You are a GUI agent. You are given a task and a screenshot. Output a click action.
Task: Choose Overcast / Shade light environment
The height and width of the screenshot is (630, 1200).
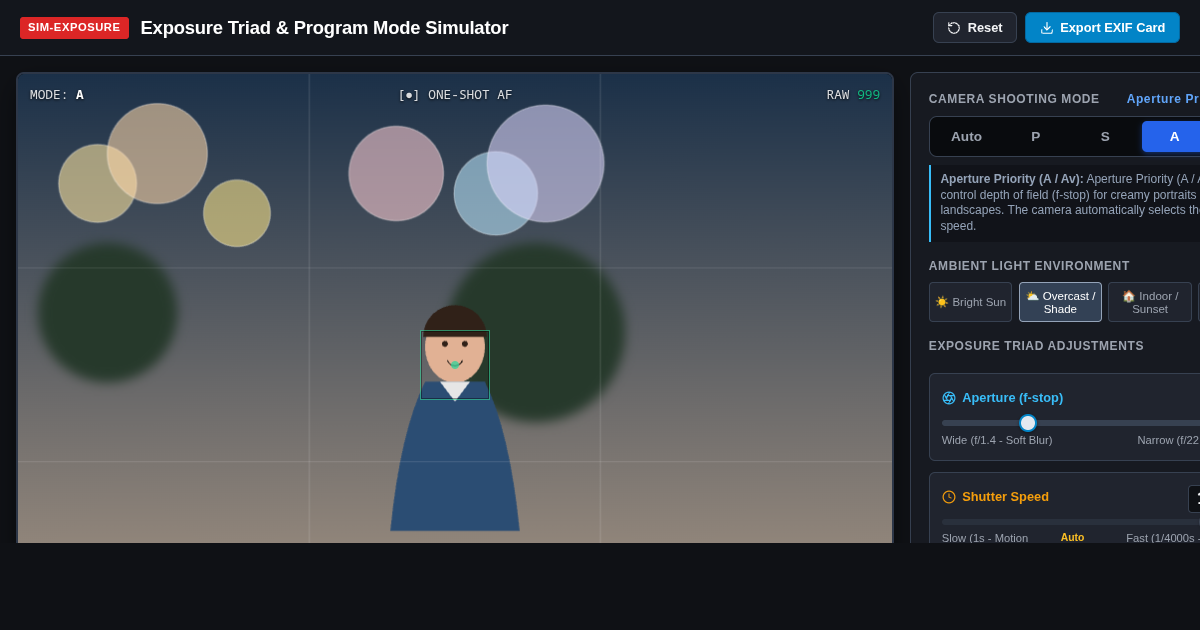(x=1060, y=302)
